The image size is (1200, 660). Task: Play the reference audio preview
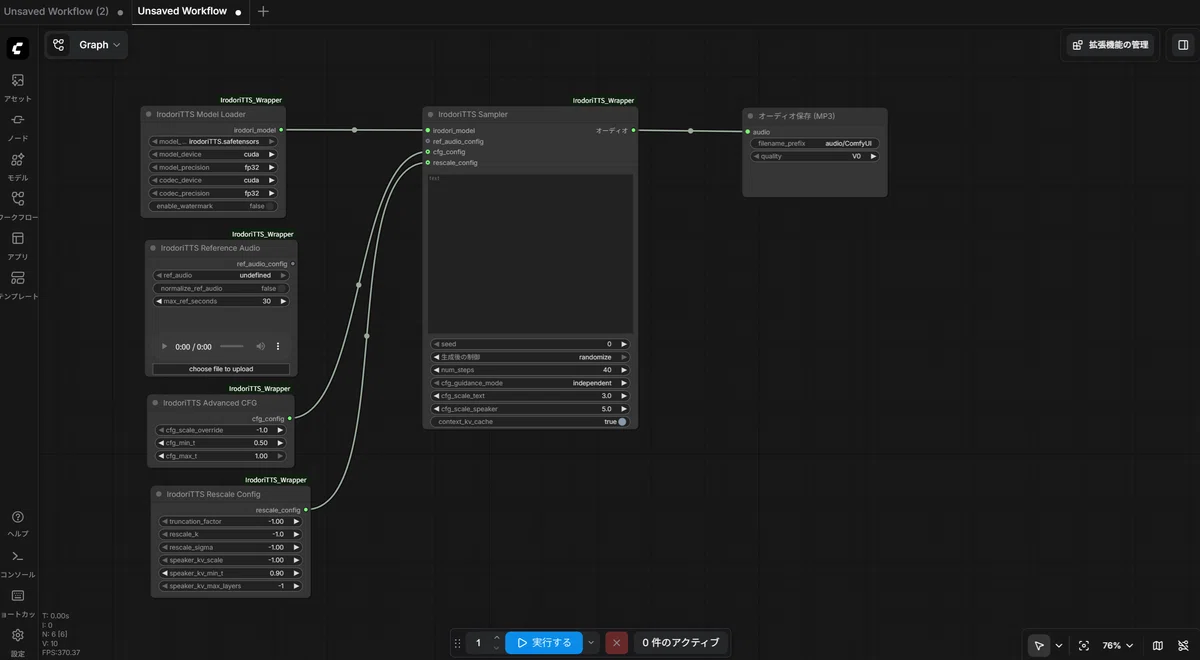point(165,347)
